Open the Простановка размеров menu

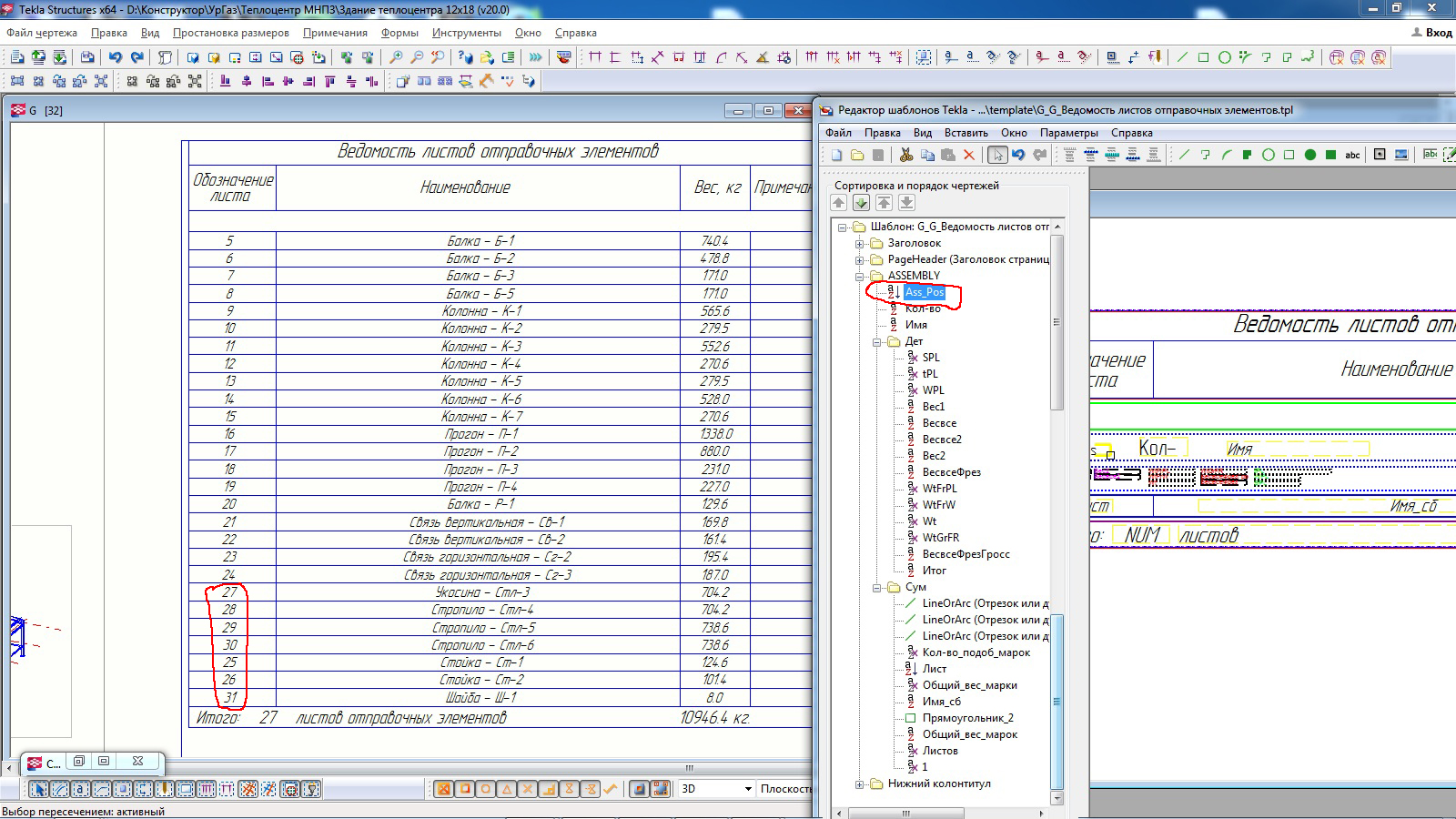pos(230,33)
